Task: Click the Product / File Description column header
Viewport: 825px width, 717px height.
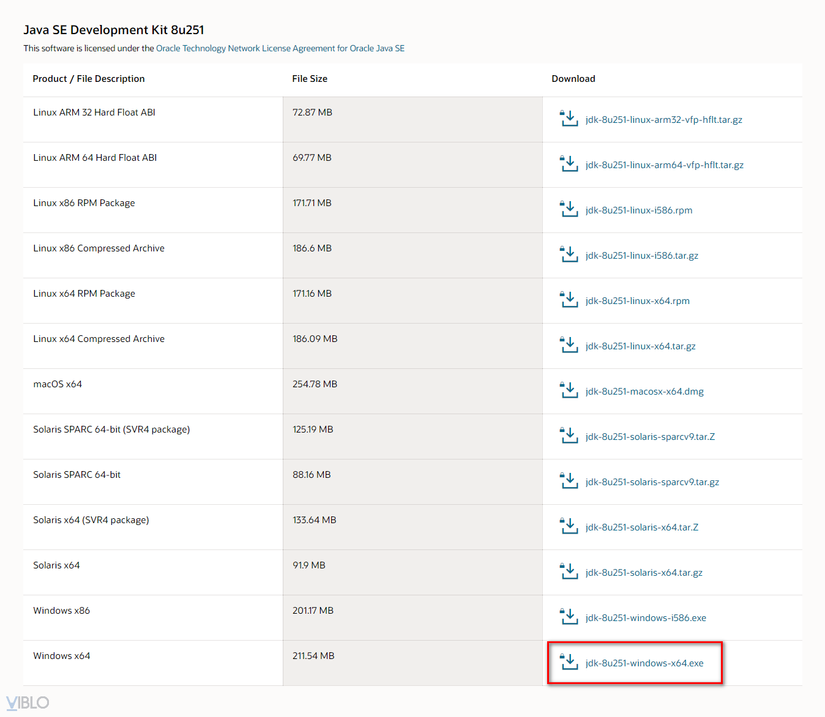Action: point(88,79)
